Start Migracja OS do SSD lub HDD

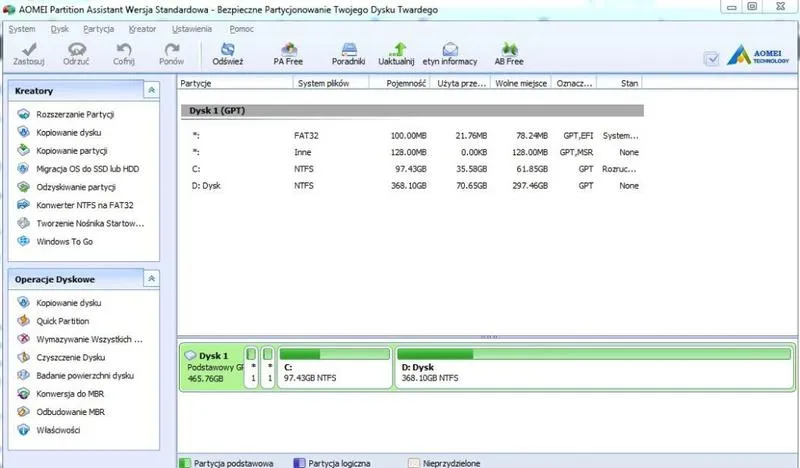click(x=87, y=169)
